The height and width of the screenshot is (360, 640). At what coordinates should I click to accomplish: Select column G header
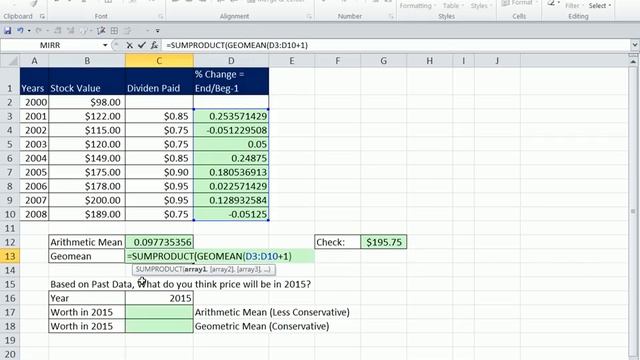pyautogui.click(x=384, y=61)
